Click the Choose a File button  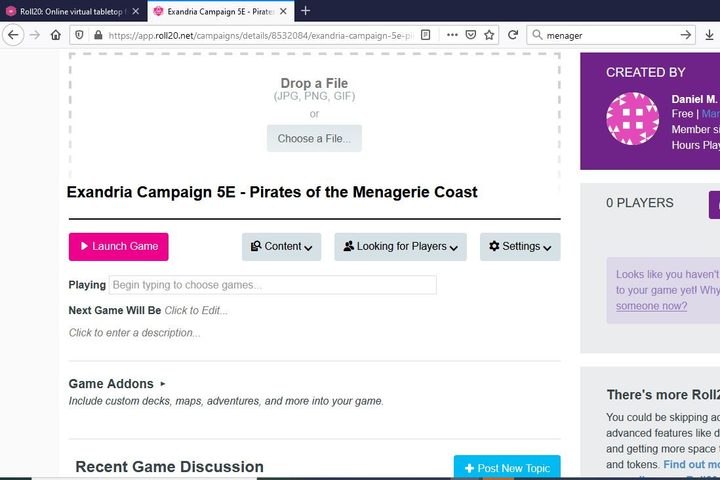pos(314,138)
